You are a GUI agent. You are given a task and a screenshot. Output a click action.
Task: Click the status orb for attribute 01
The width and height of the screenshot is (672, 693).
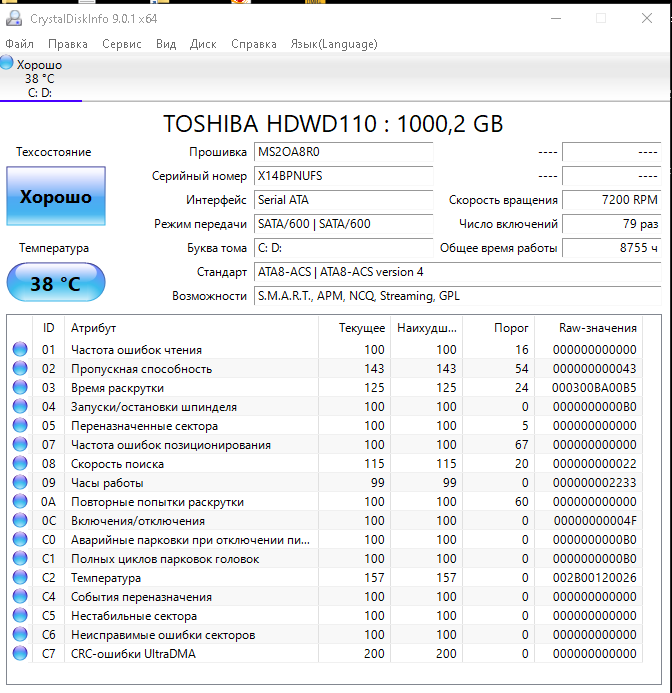[20, 349]
